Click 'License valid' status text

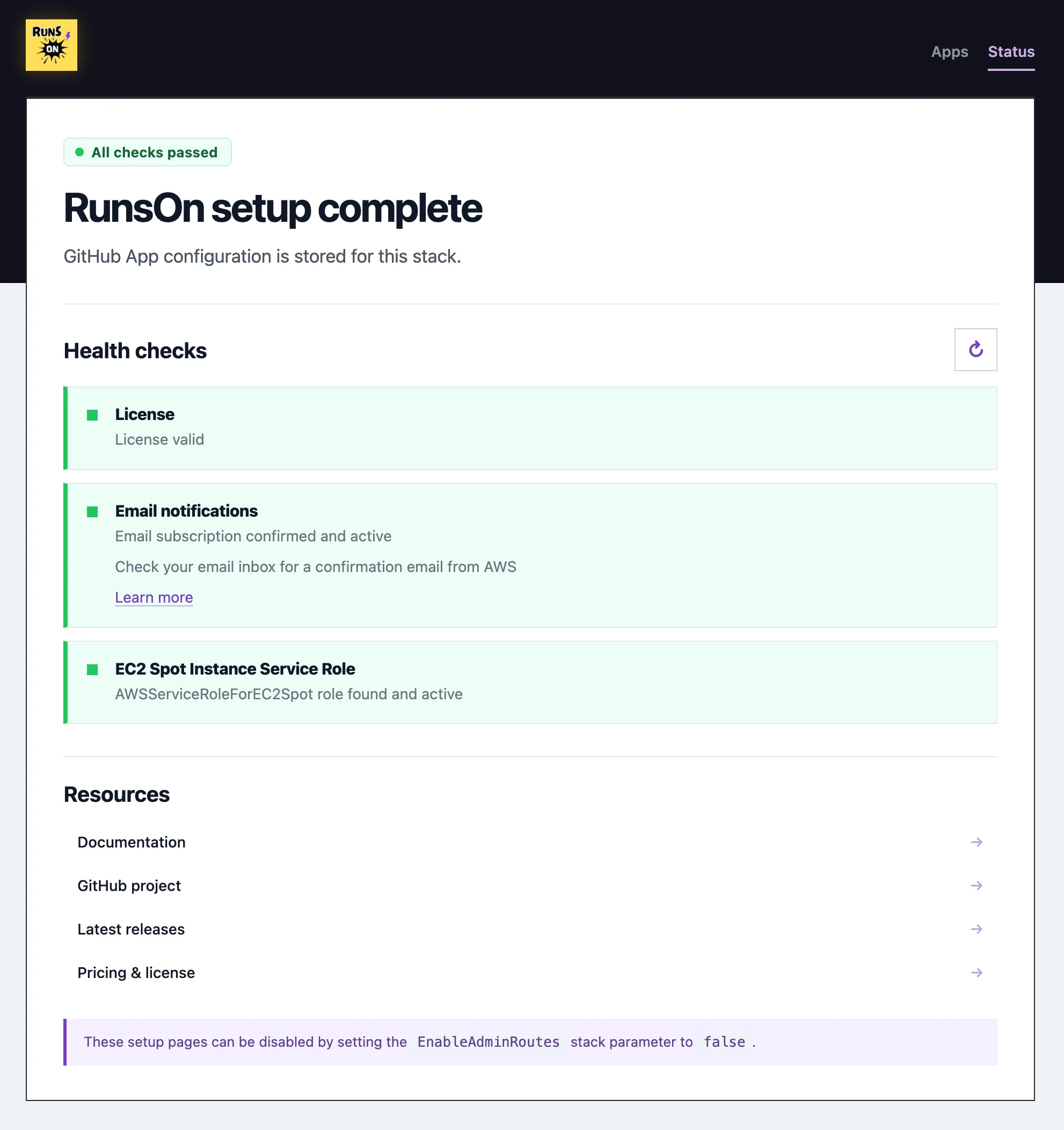(x=159, y=439)
